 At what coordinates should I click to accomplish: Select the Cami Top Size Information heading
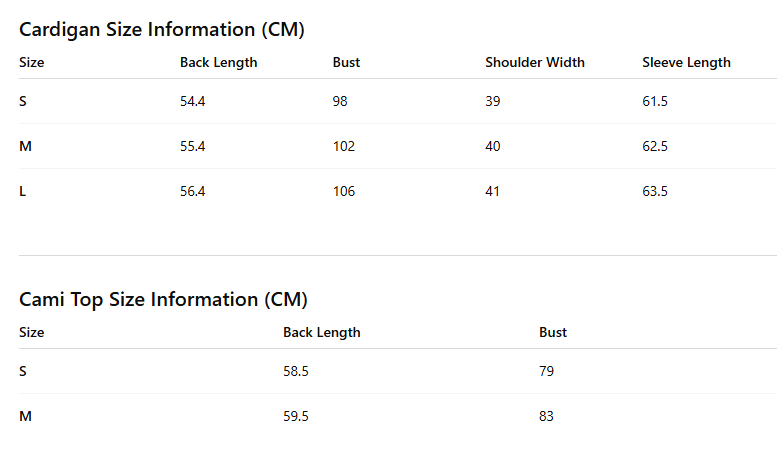point(163,300)
